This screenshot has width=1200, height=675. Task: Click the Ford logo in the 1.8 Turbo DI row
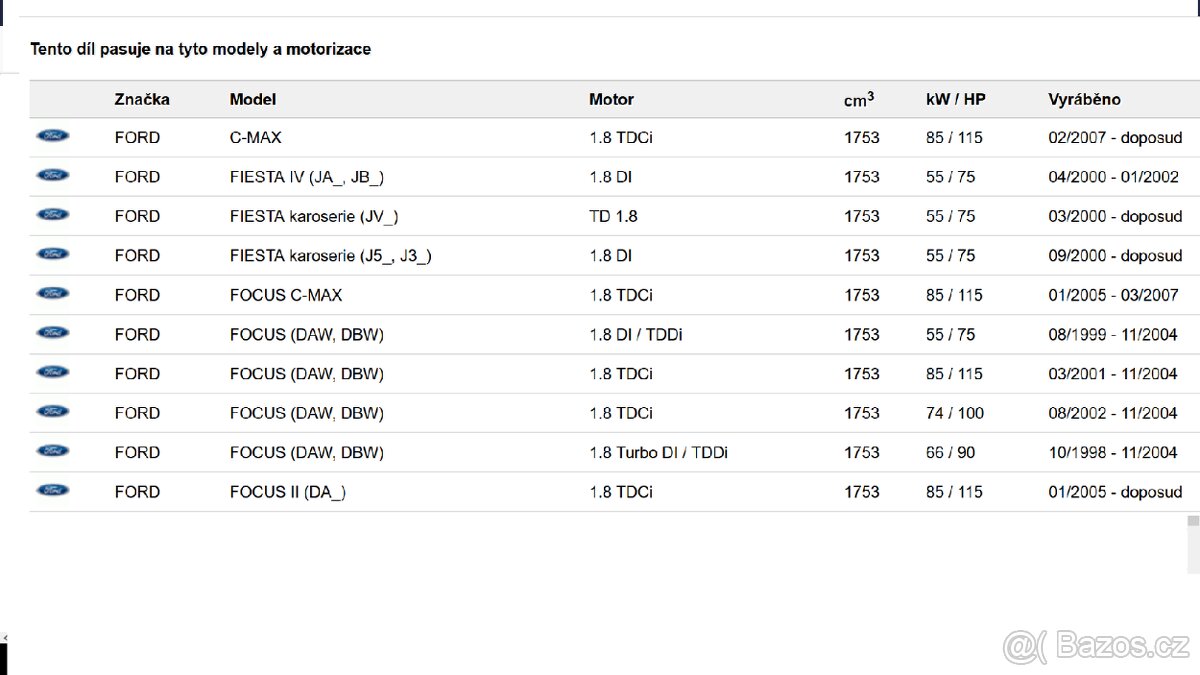53,451
